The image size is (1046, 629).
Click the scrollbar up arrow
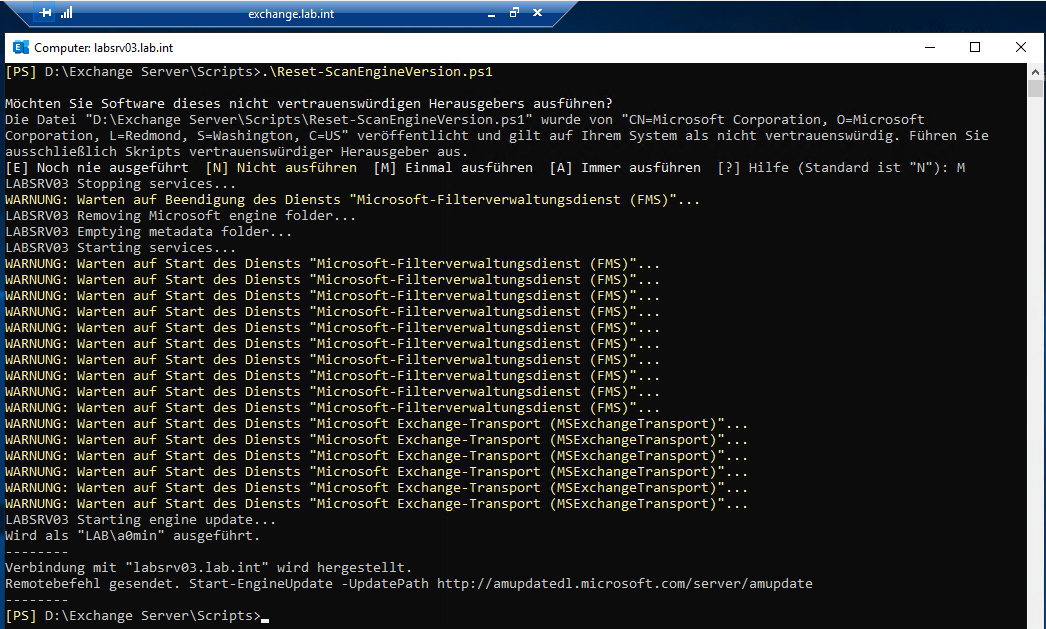point(1037,72)
